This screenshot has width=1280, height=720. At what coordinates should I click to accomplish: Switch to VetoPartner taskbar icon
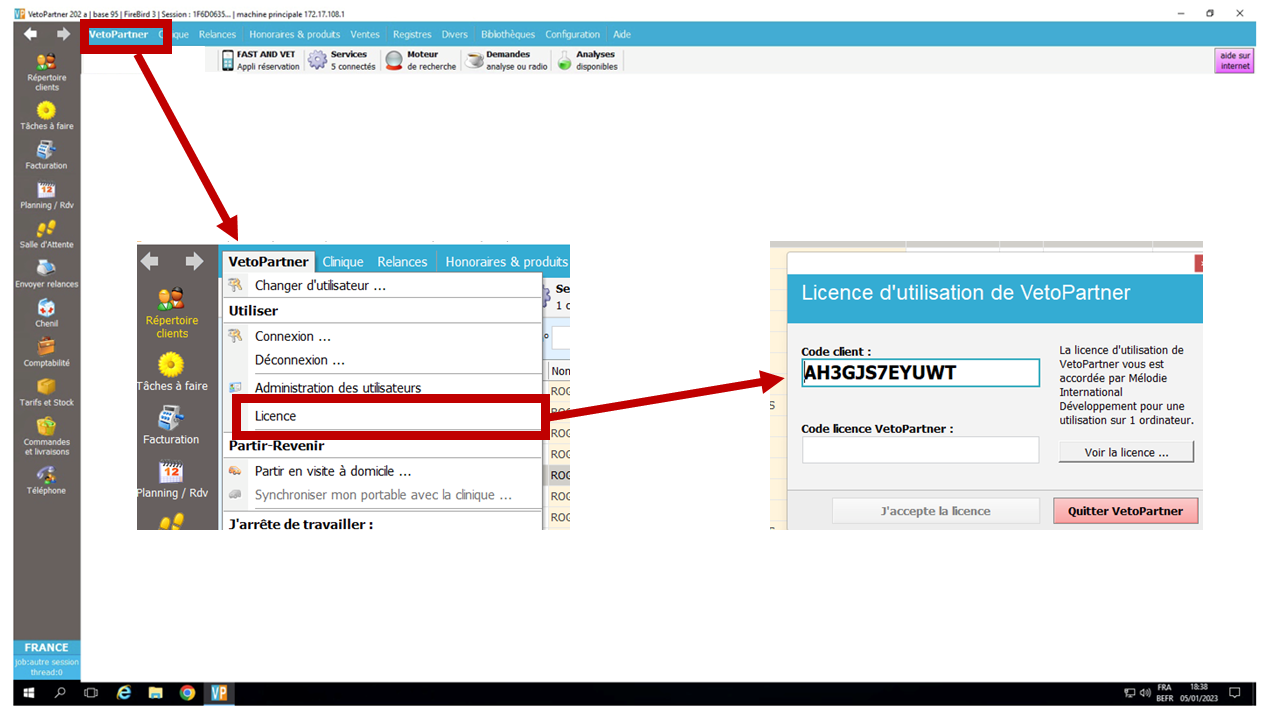tap(219, 692)
